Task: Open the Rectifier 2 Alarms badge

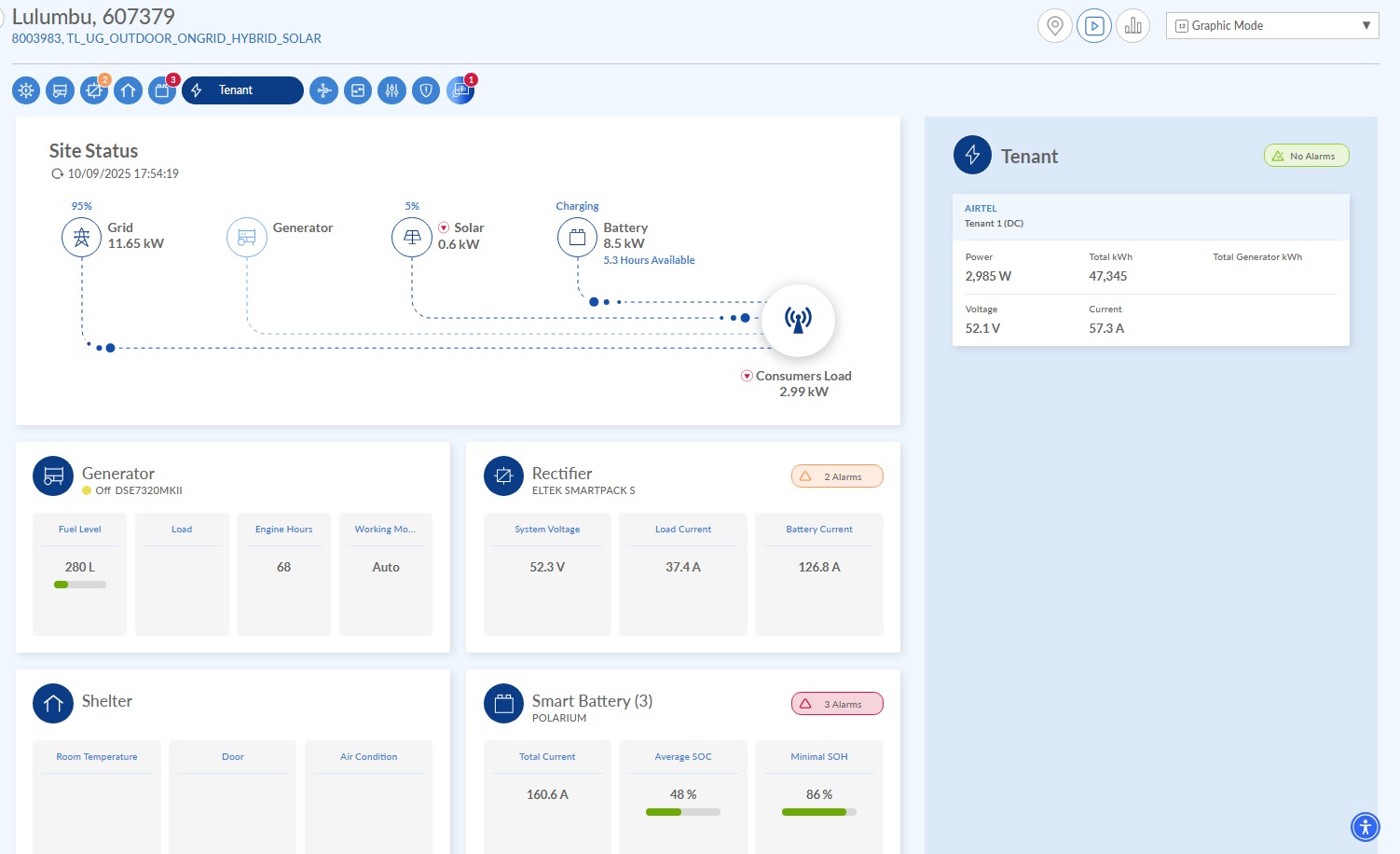Action: pos(837,476)
